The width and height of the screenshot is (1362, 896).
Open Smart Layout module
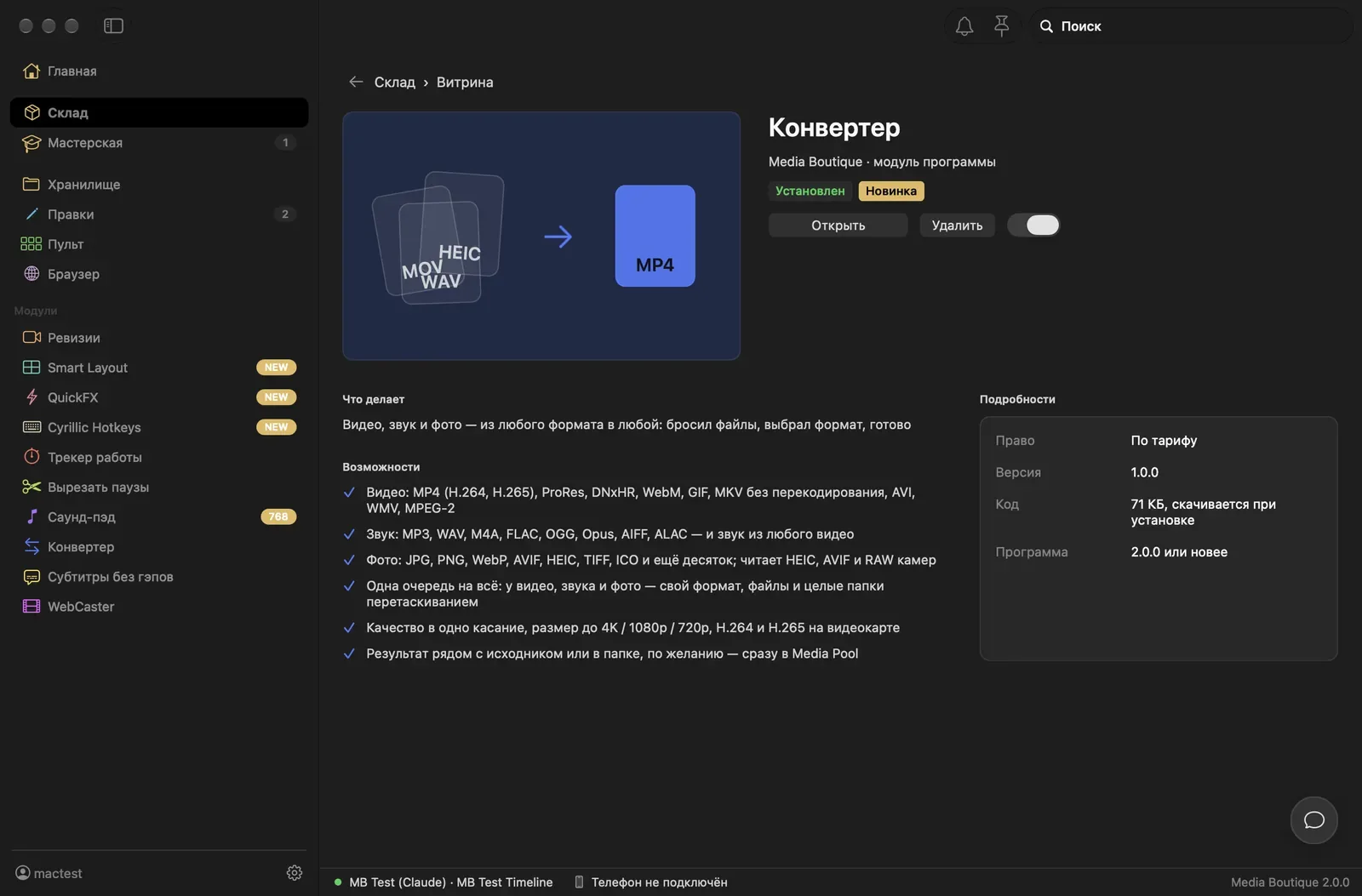[x=159, y=368]
